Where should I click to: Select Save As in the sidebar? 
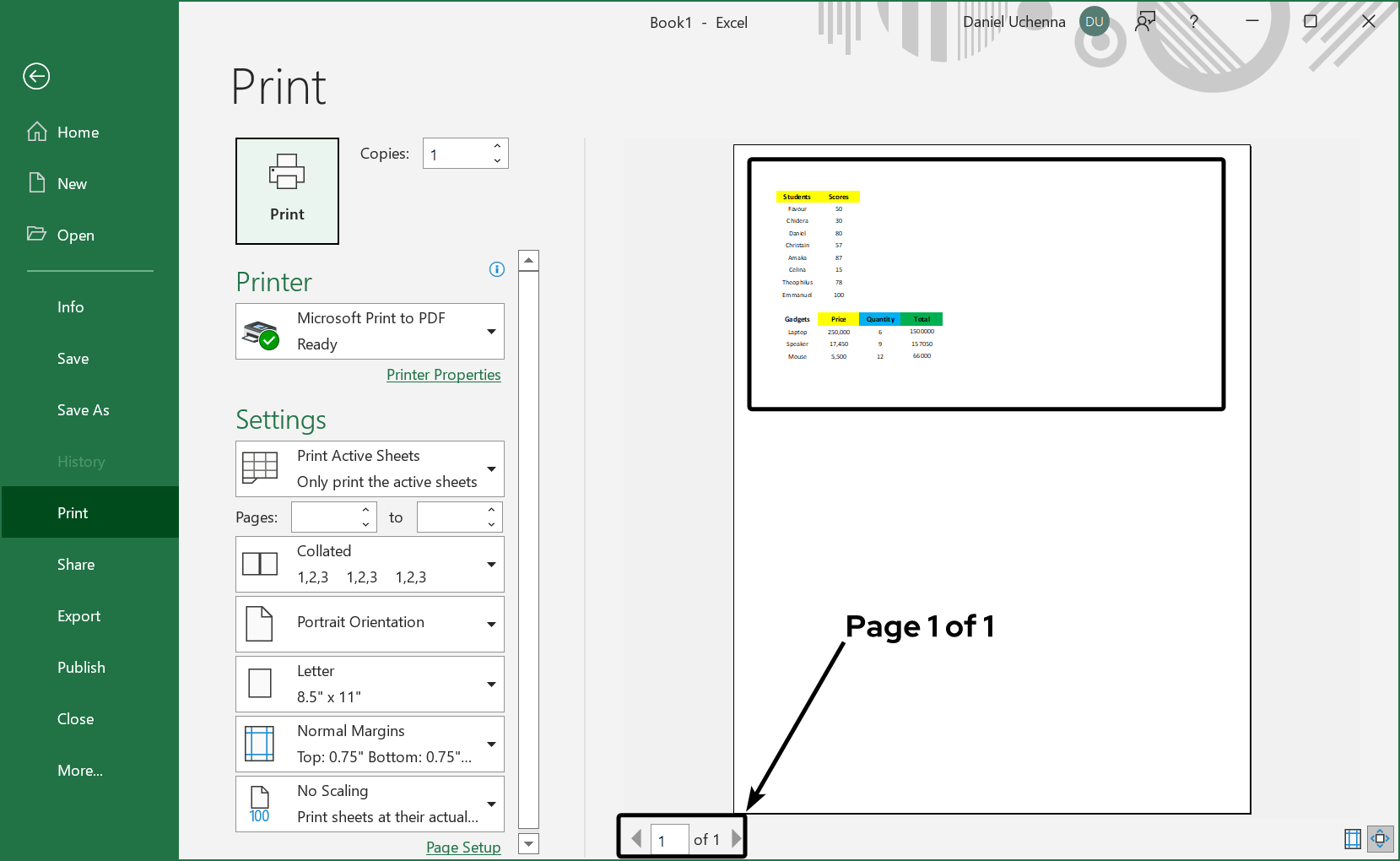(84, 410)
